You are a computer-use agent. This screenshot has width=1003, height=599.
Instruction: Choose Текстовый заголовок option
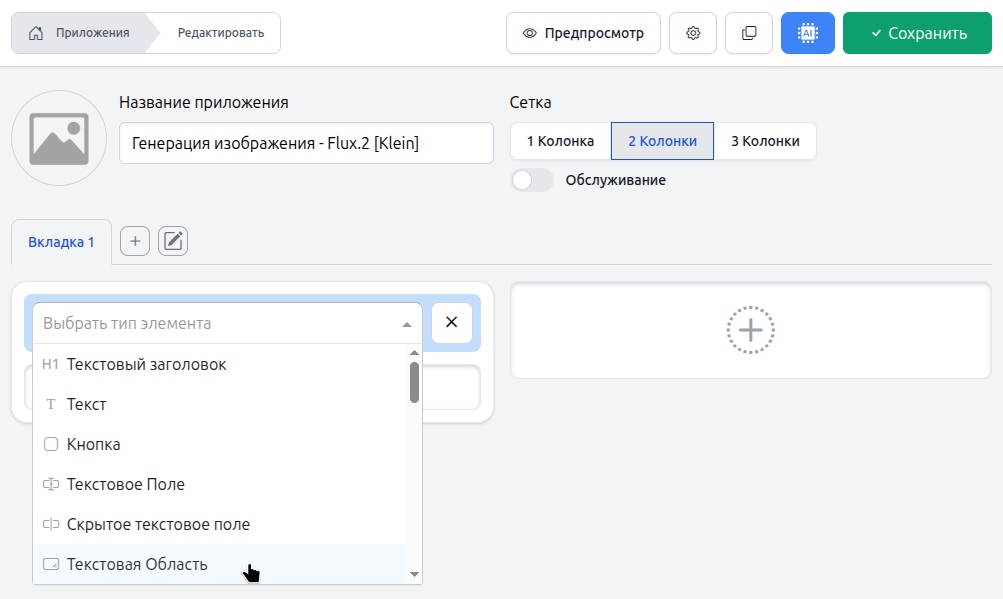click(x=220, y=364)
